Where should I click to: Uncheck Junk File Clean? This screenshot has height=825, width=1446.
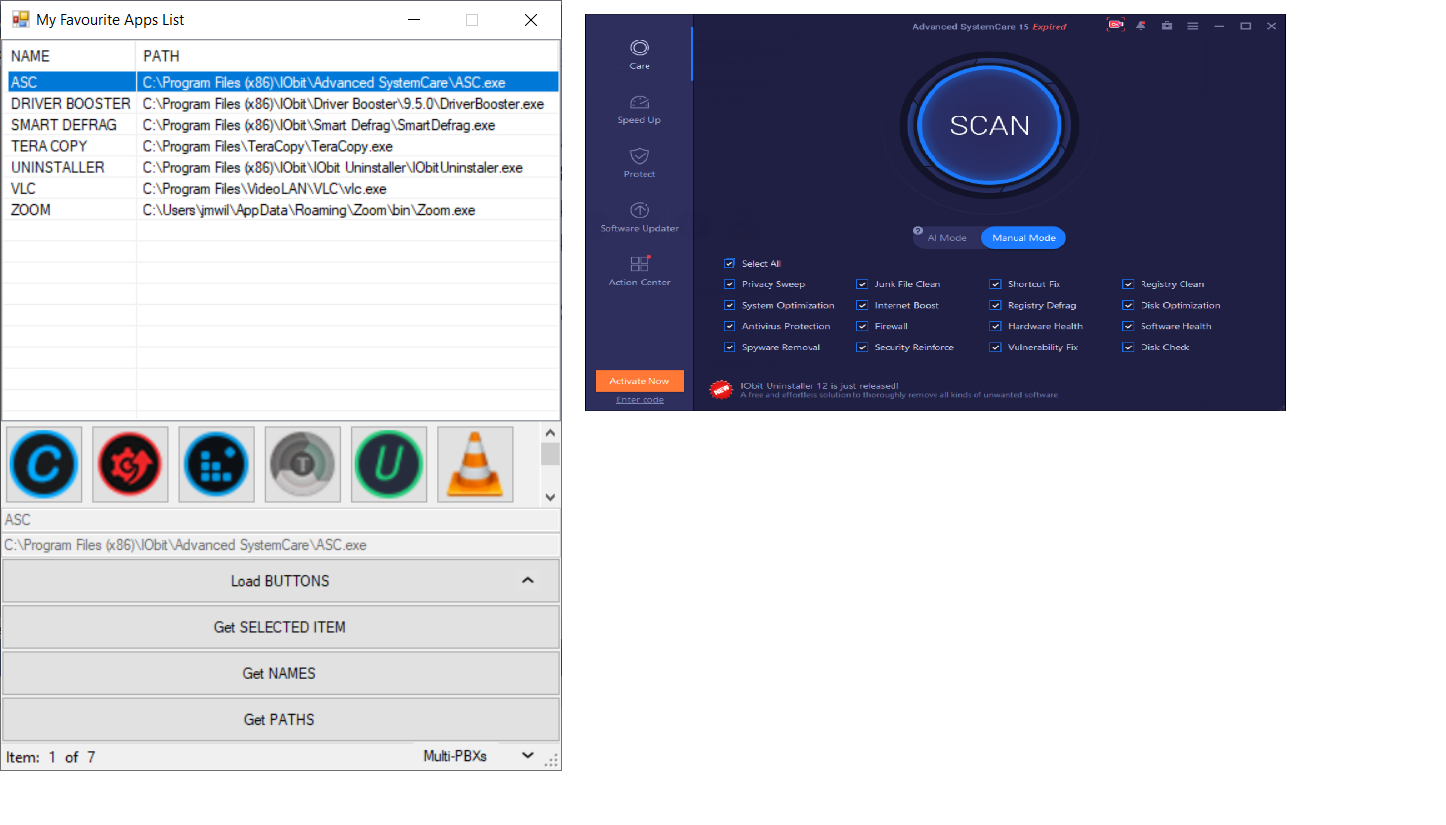[862, 284]
